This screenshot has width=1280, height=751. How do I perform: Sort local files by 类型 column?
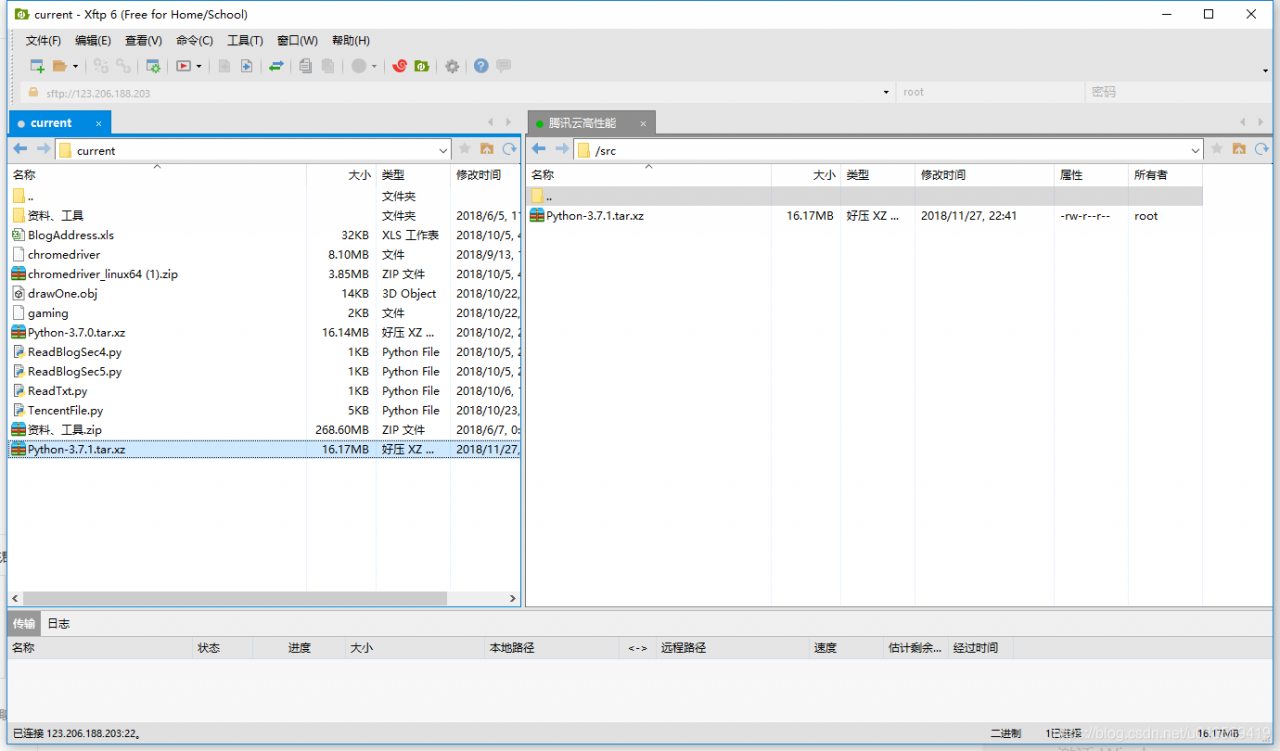(x=413, y=175)
